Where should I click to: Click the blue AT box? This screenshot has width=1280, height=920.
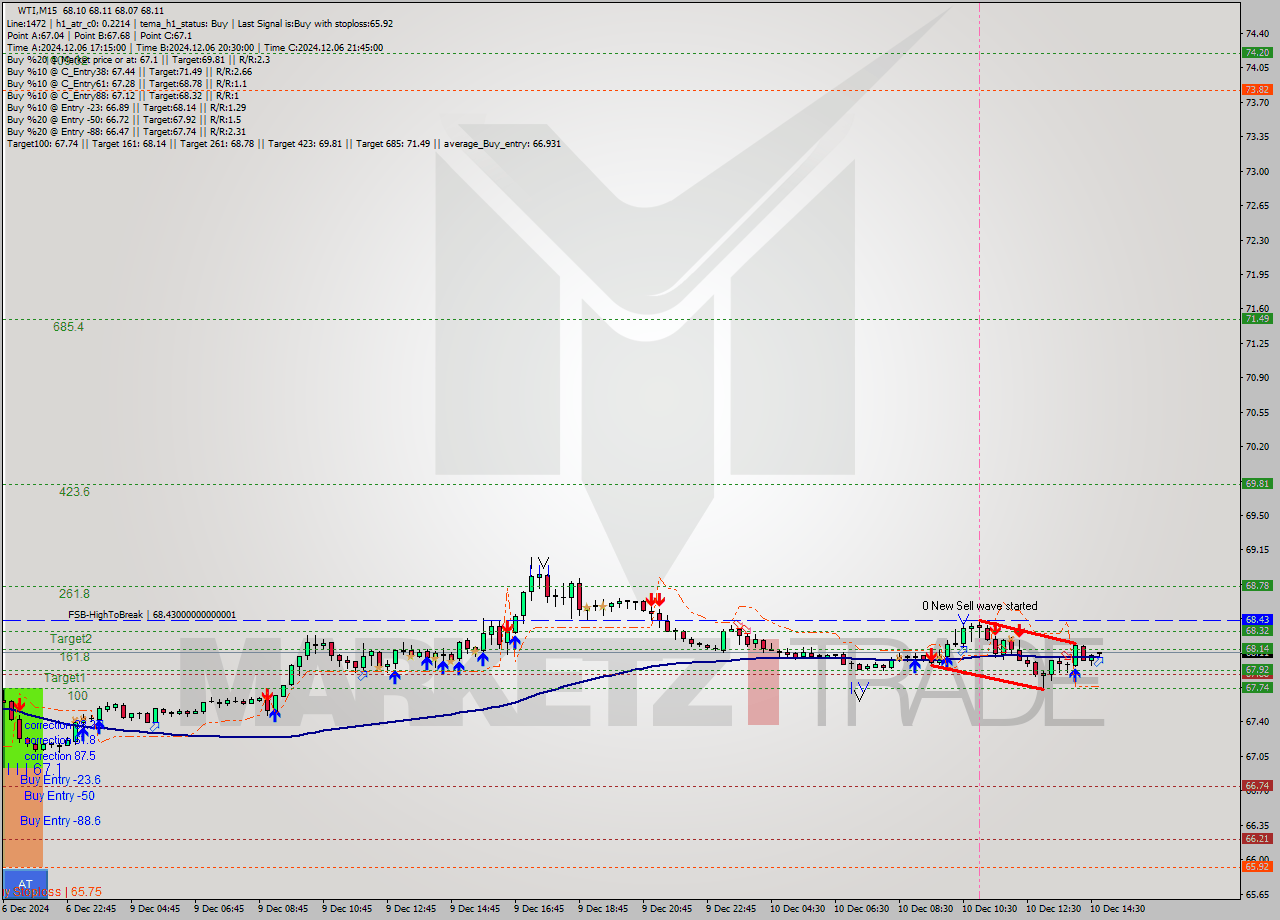click(x=25, y=883)
